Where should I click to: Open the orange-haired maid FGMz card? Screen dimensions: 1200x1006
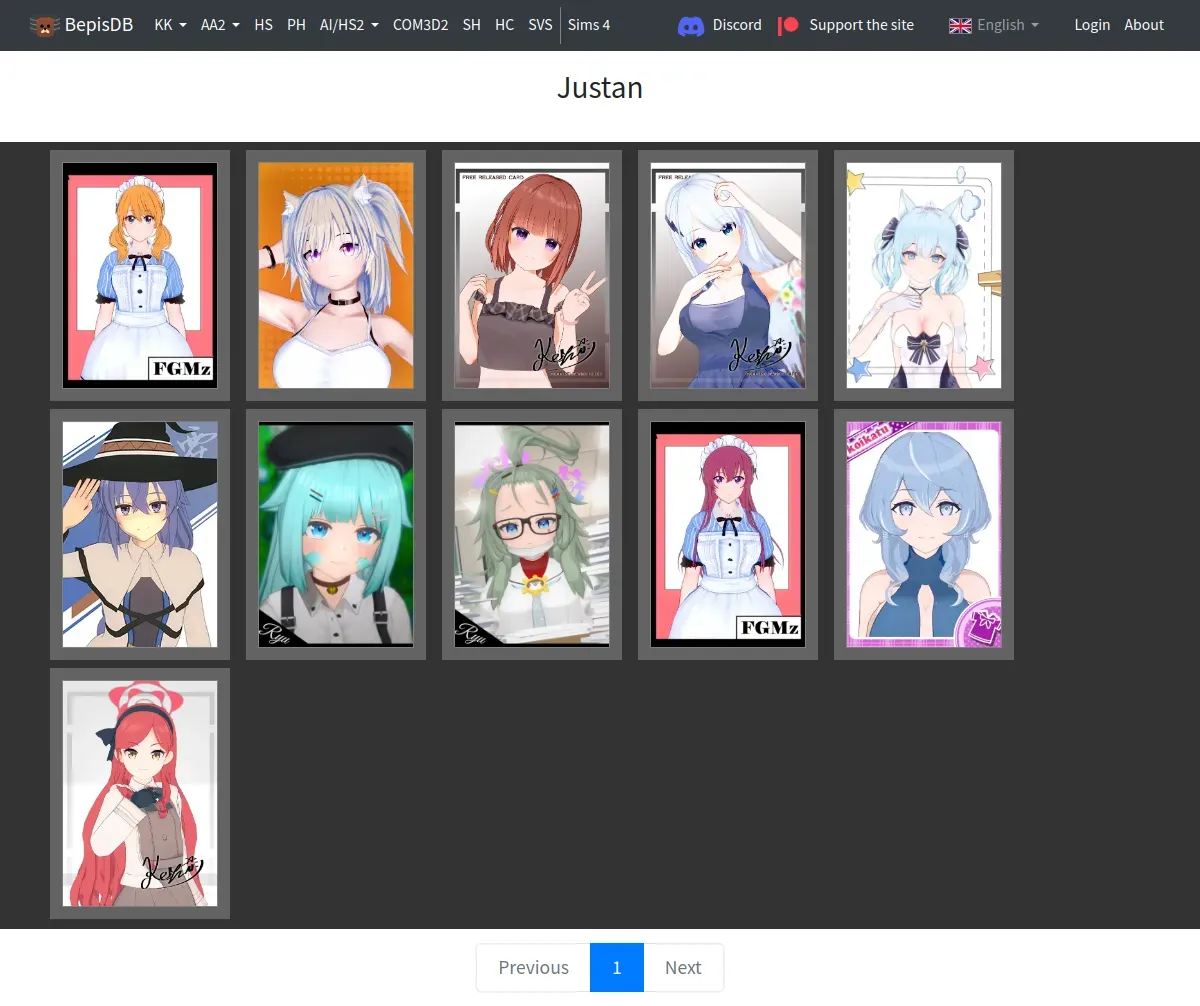click(140, 275)
